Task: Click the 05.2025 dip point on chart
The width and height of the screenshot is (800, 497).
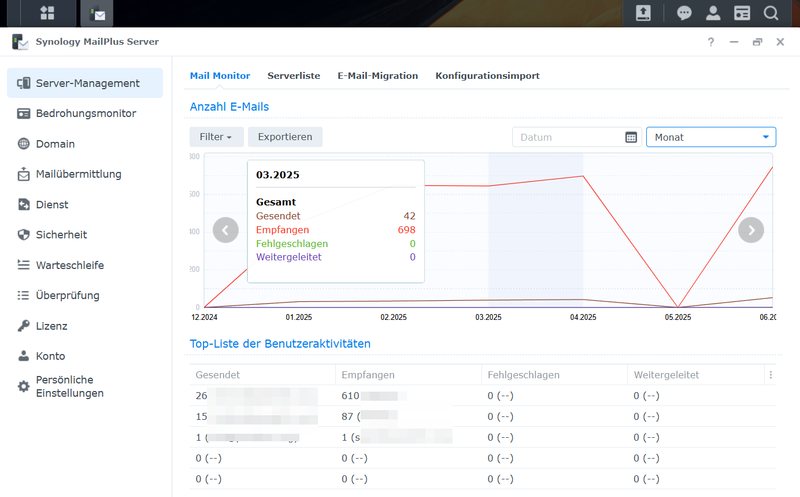Action: (678, 307)
